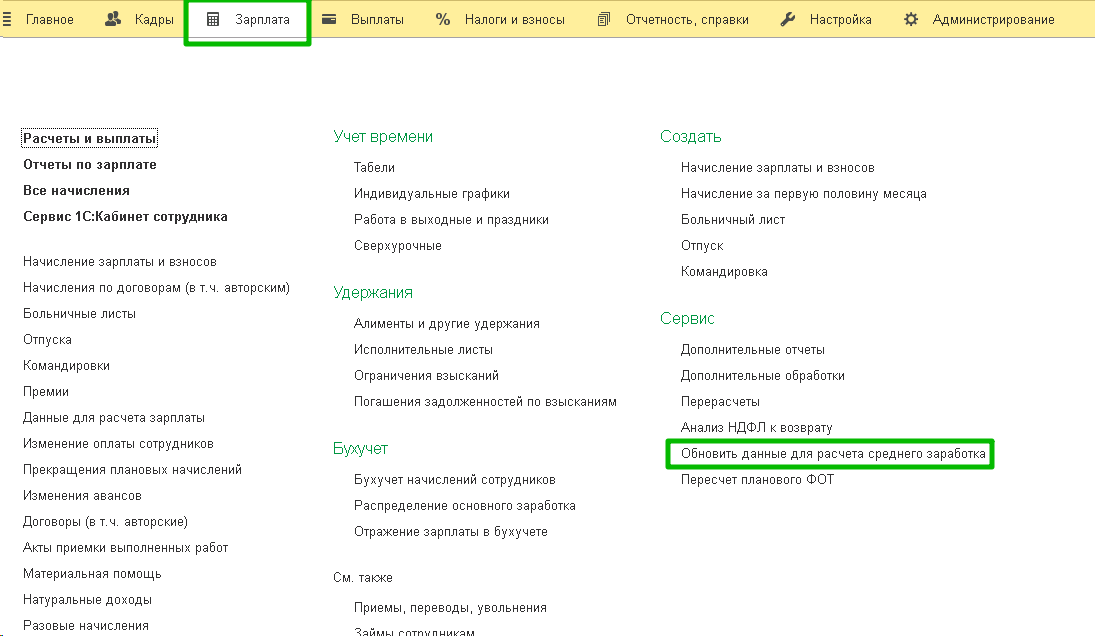Viewport: 1095px width, 636px height.
Task: Click the percent icon for Налоги и взносы
Action: (x=443, y=19)
